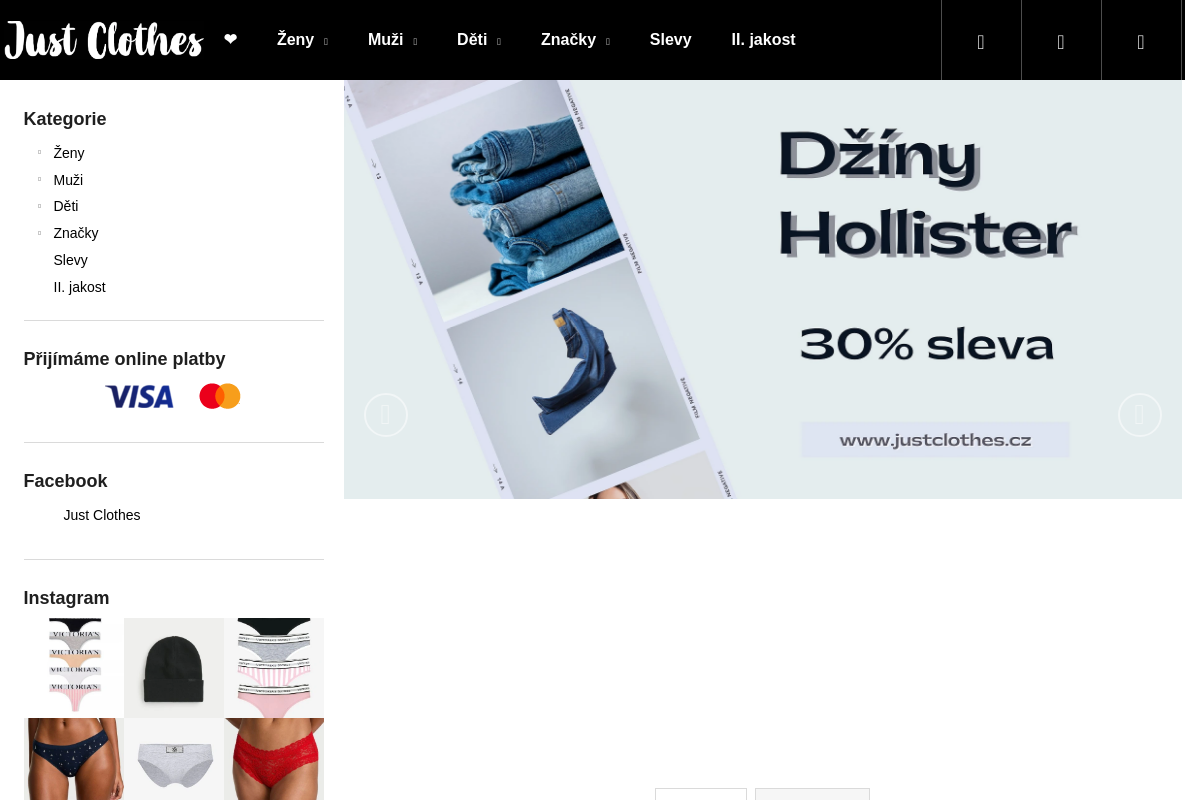Screen dimensions: 1200x800
Task: Open the Just Clothes Facebook link
Action: [x=102, y=515]
